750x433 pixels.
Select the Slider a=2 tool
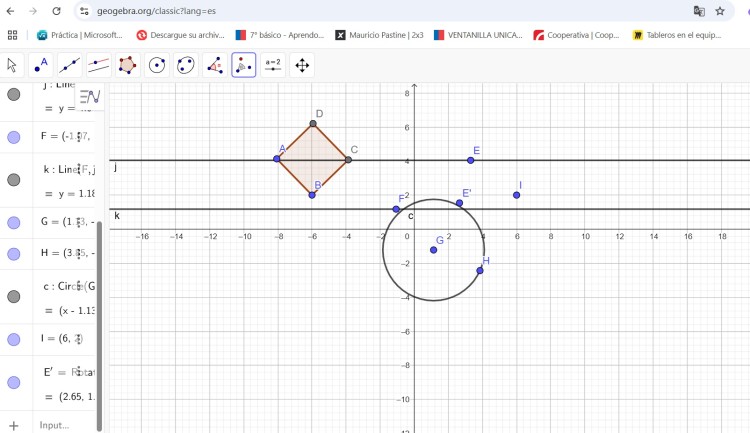(x=273, y=65)
